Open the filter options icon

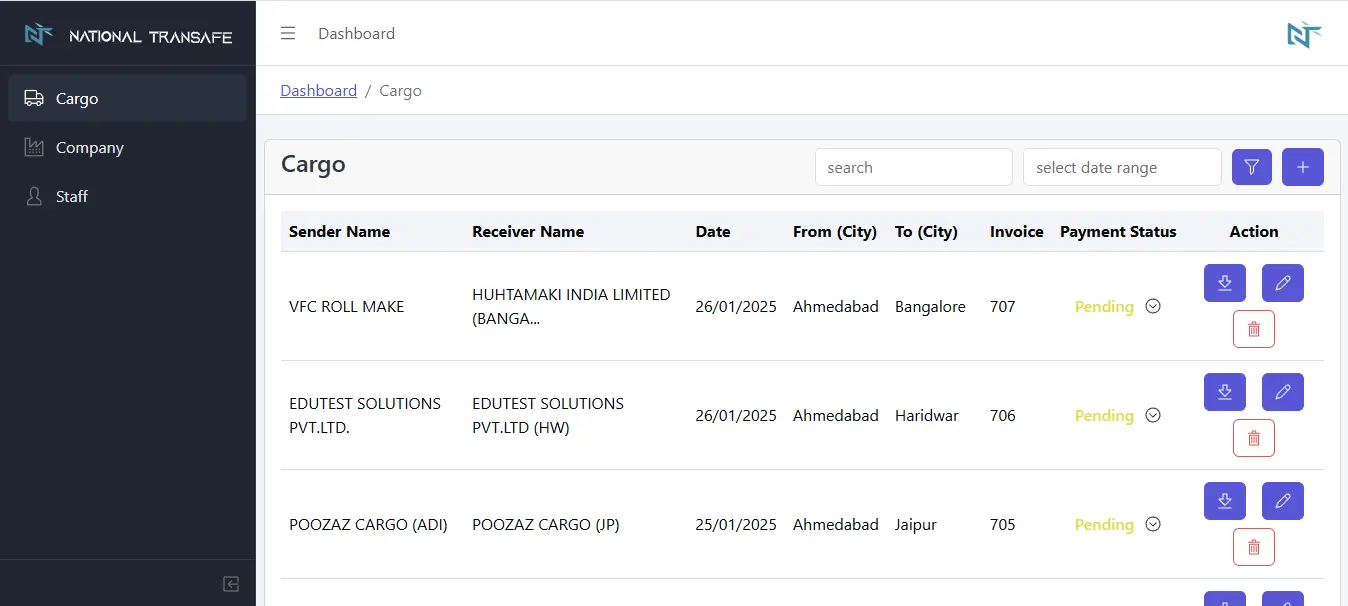(1251, 167)
